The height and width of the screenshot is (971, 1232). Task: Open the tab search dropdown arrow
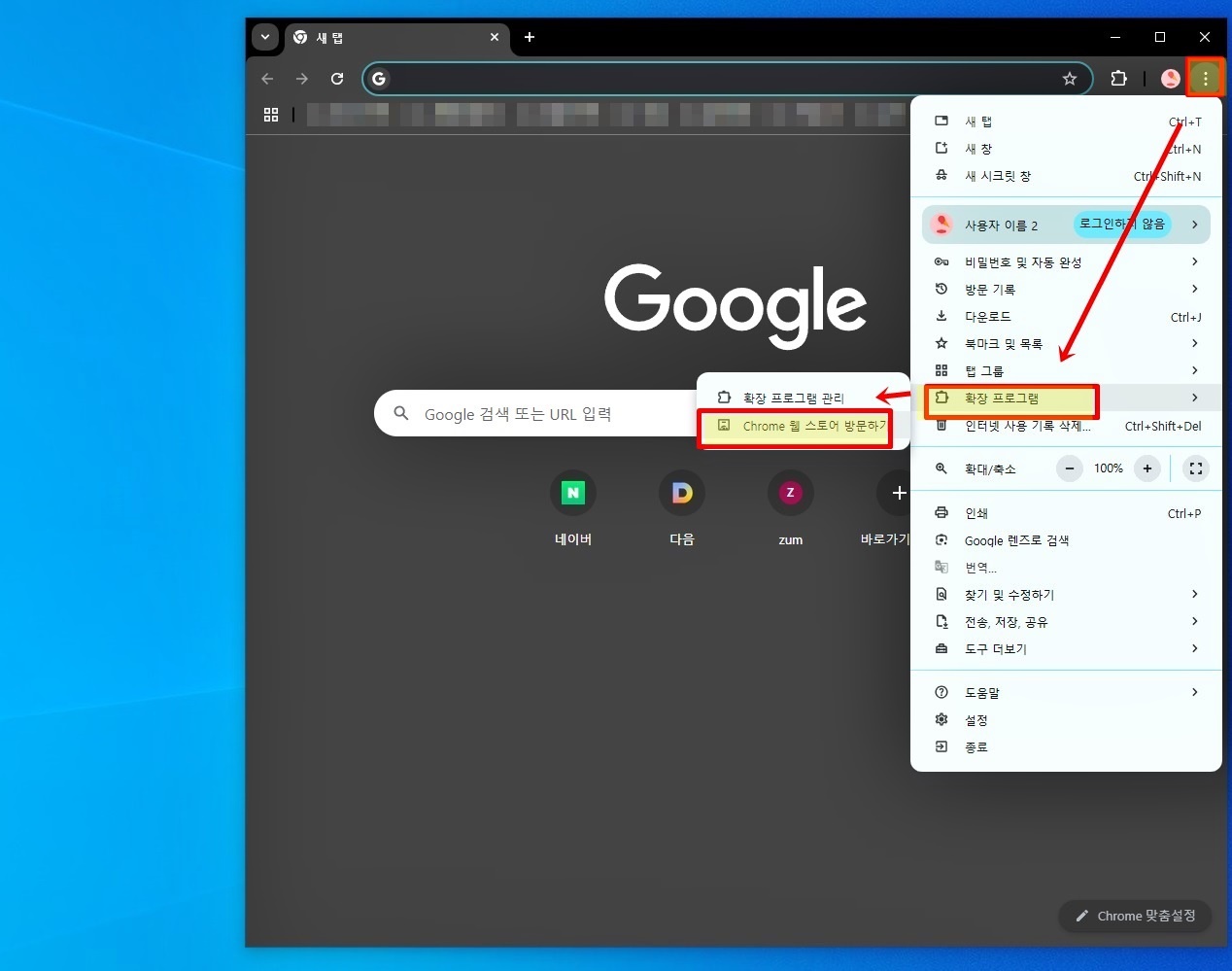click(x=265, y=37)
